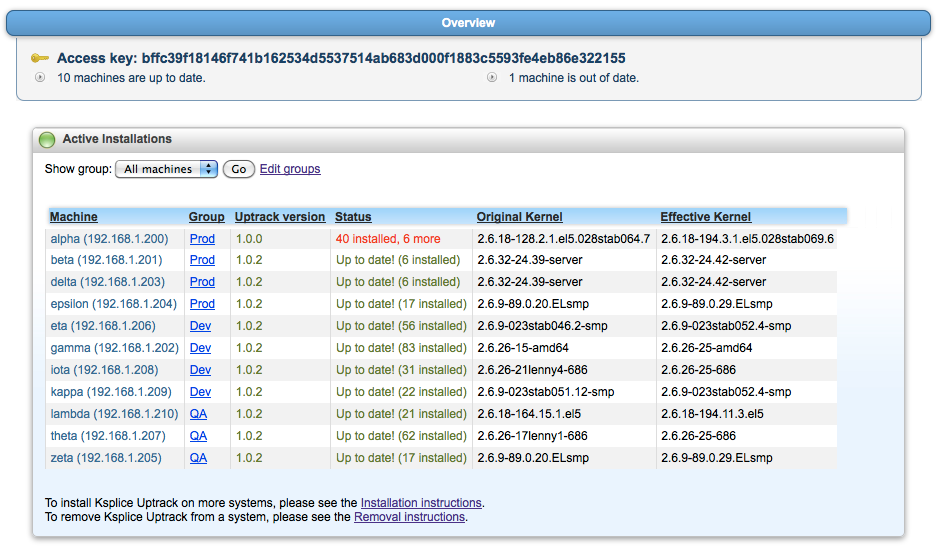Open the eta (192.168.1.206) machine
The width and height of the screenshot is (938, 551).
[103, 326]
